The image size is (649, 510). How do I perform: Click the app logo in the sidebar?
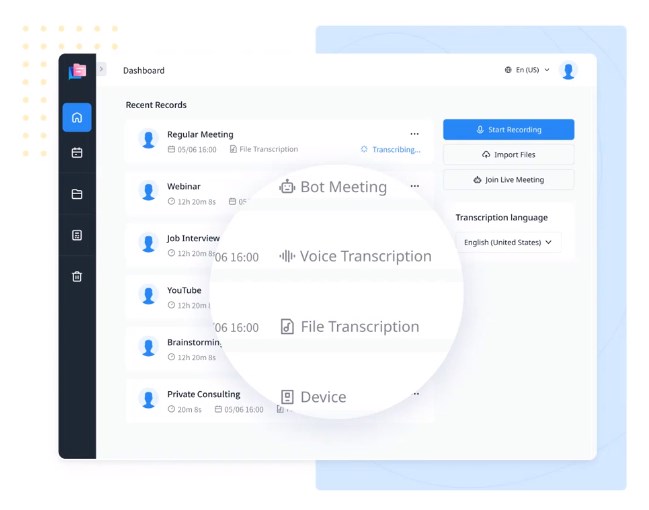(77, 71)
